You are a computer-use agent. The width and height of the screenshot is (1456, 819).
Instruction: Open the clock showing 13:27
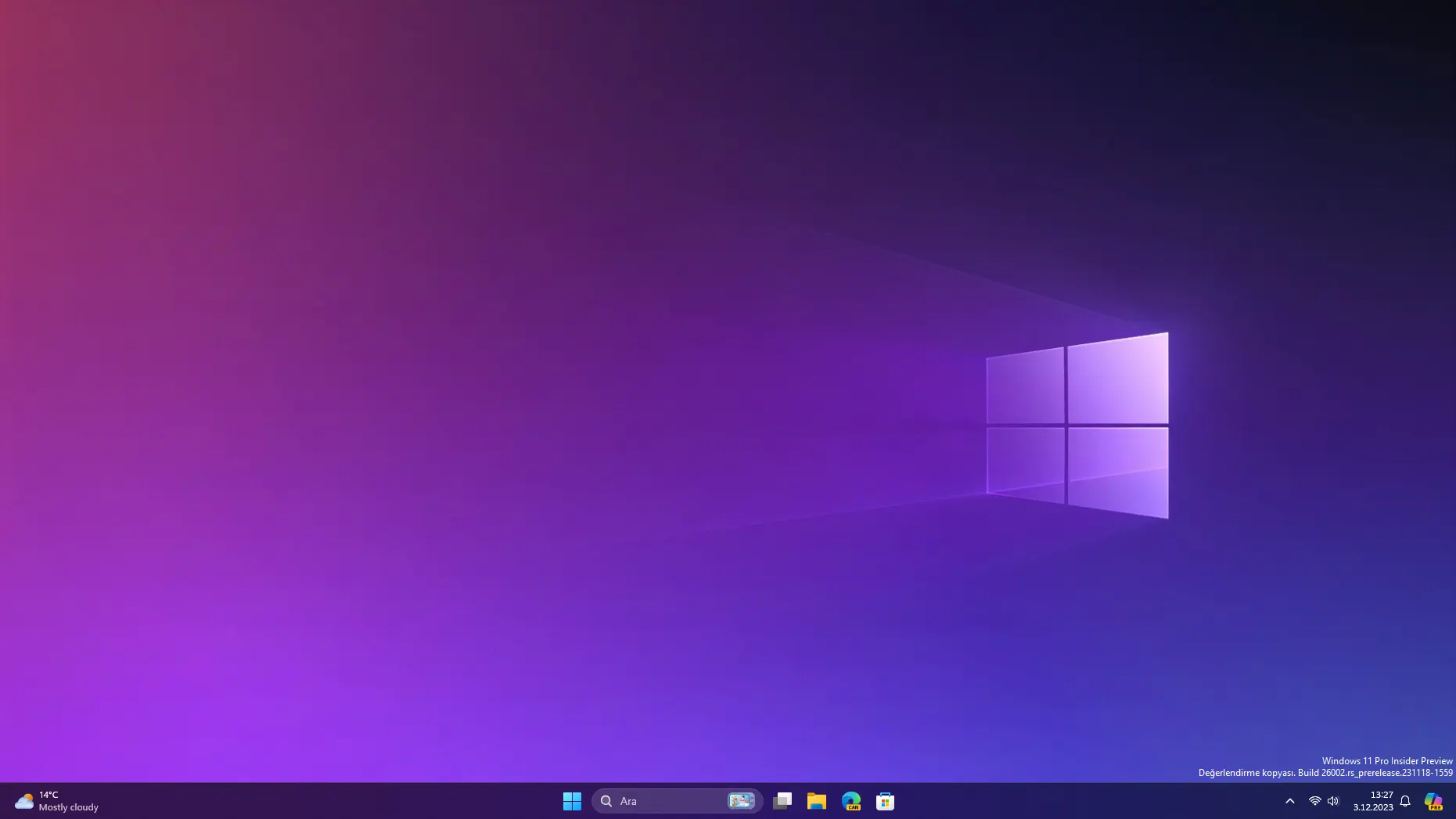pos(1382,795)
